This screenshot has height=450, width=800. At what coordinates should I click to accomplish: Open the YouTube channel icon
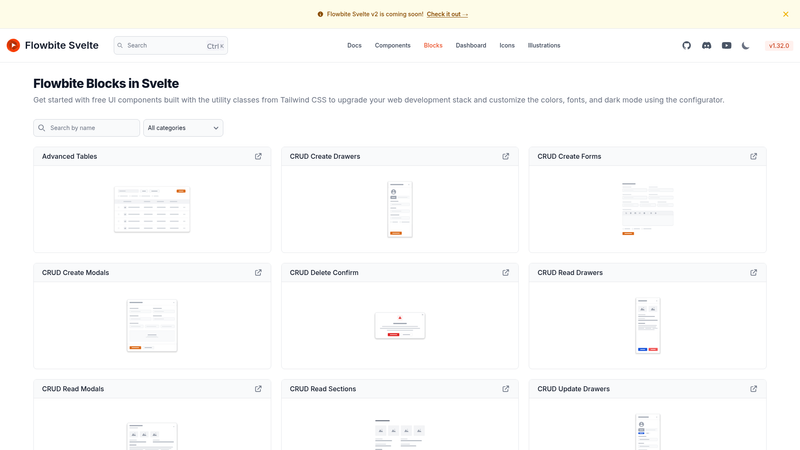click(x=727, y=45)
